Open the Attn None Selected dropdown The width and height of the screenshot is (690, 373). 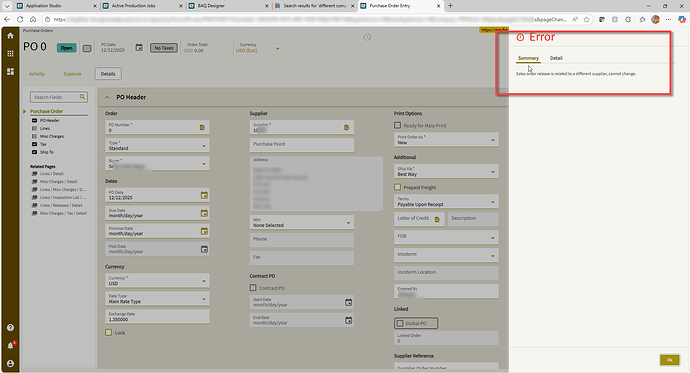tap(301, 222)
